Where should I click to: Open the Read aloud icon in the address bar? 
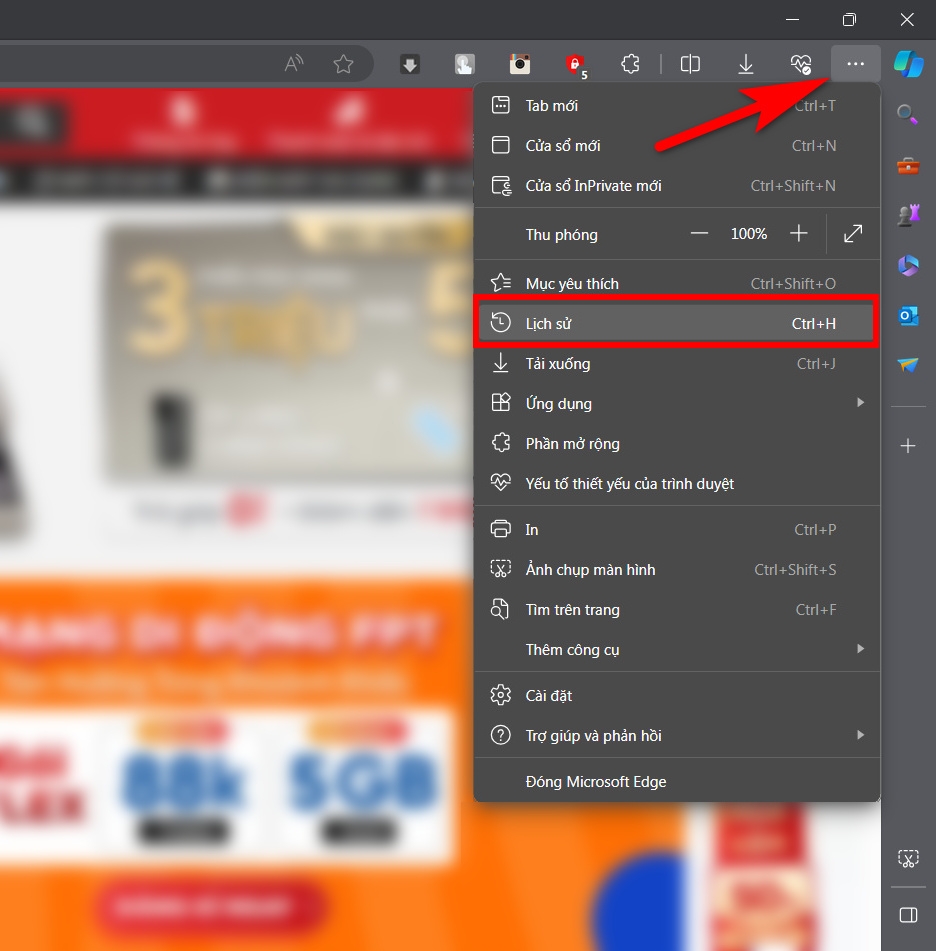(294, 64)
